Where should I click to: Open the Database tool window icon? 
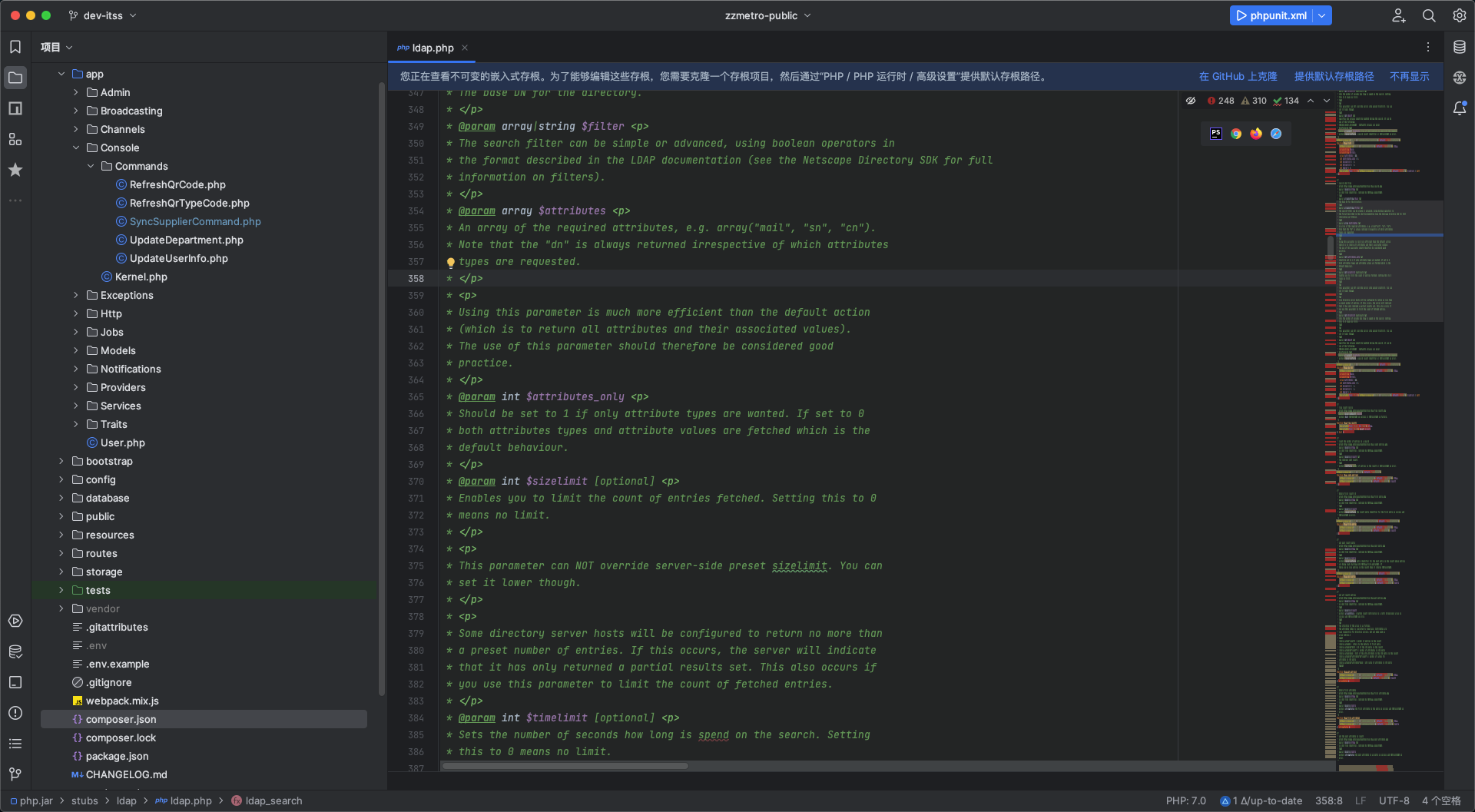(1460, 47)
